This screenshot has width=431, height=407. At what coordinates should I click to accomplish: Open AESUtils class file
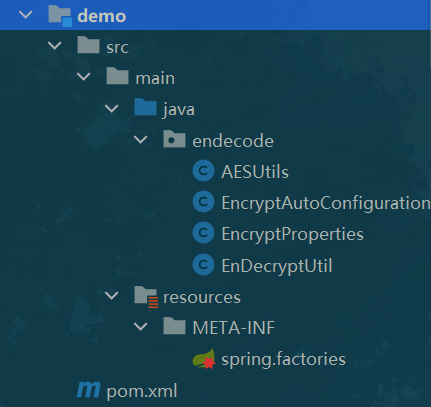[255, 172]
